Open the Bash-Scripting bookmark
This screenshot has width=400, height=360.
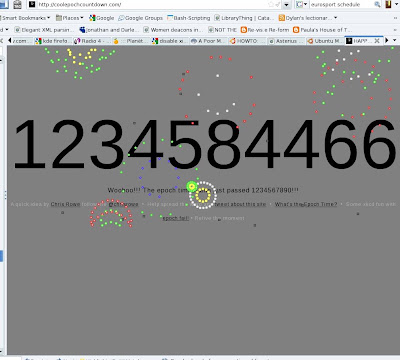point(189,18)
